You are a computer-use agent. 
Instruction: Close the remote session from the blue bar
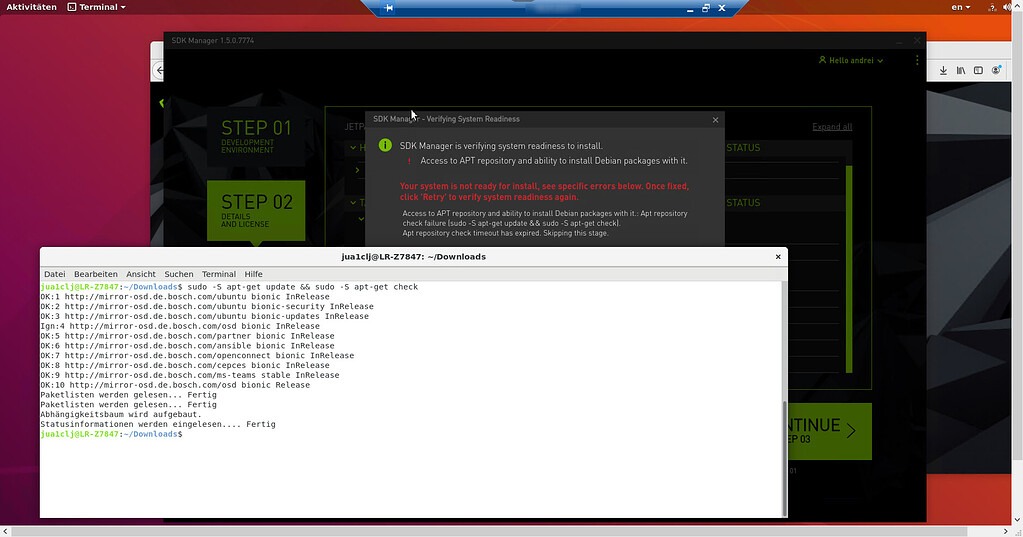pos(722,8)
